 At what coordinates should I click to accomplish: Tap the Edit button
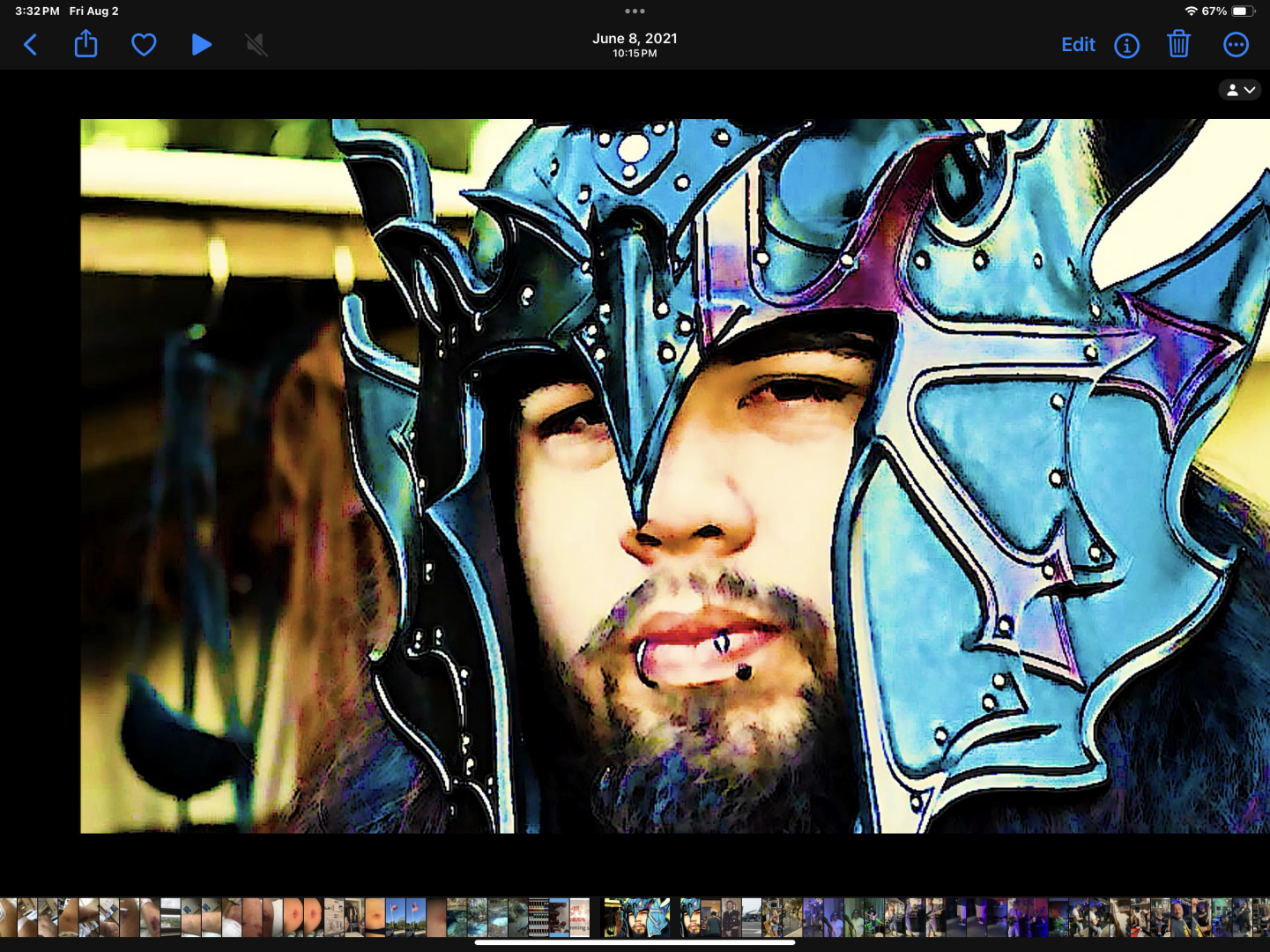coord(1078,44)
